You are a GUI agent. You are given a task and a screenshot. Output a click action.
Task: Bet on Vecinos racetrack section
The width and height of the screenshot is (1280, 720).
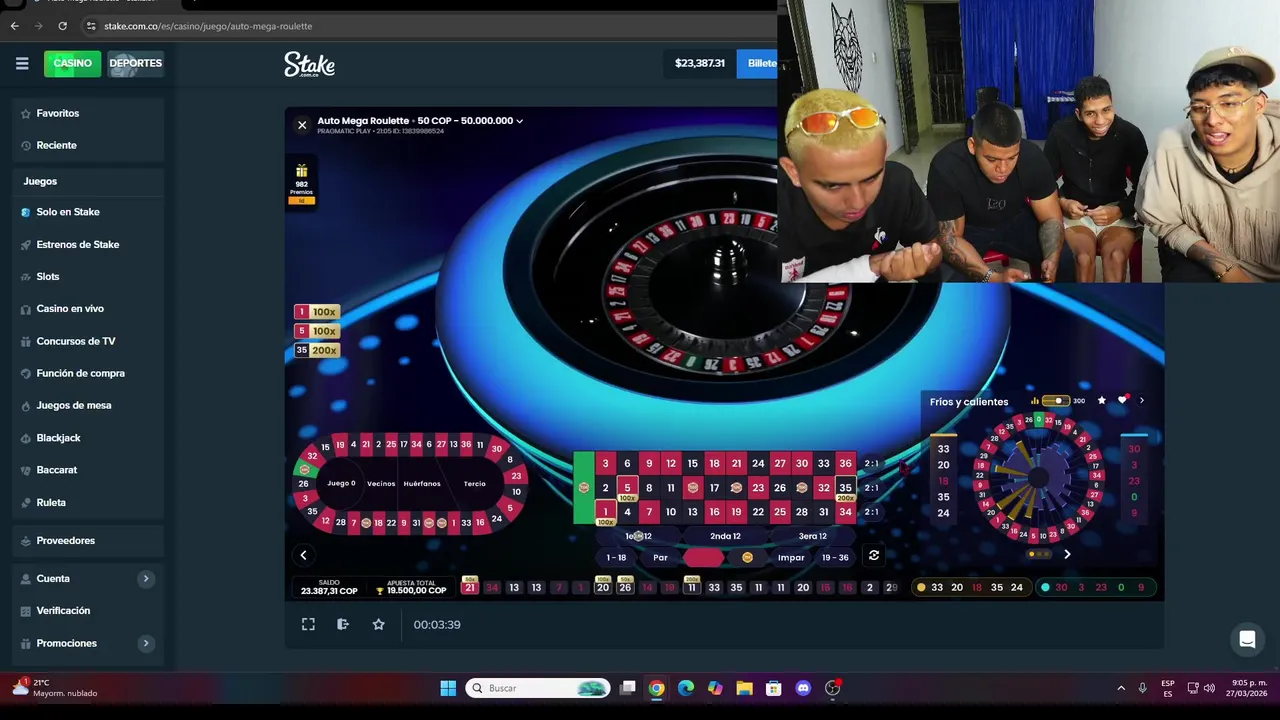click(381, 483)
